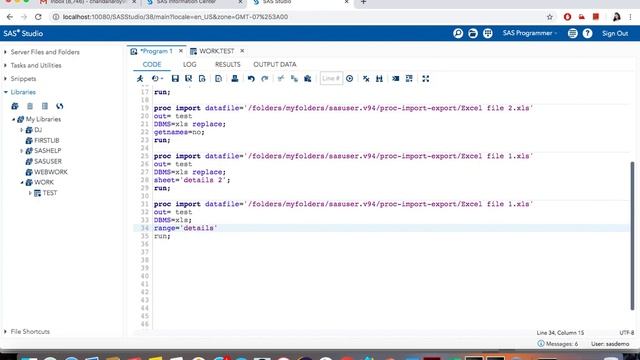The width and height of the screenshot is (640, 360).
Task: Collapse the Libraries section
Action: 5,92
